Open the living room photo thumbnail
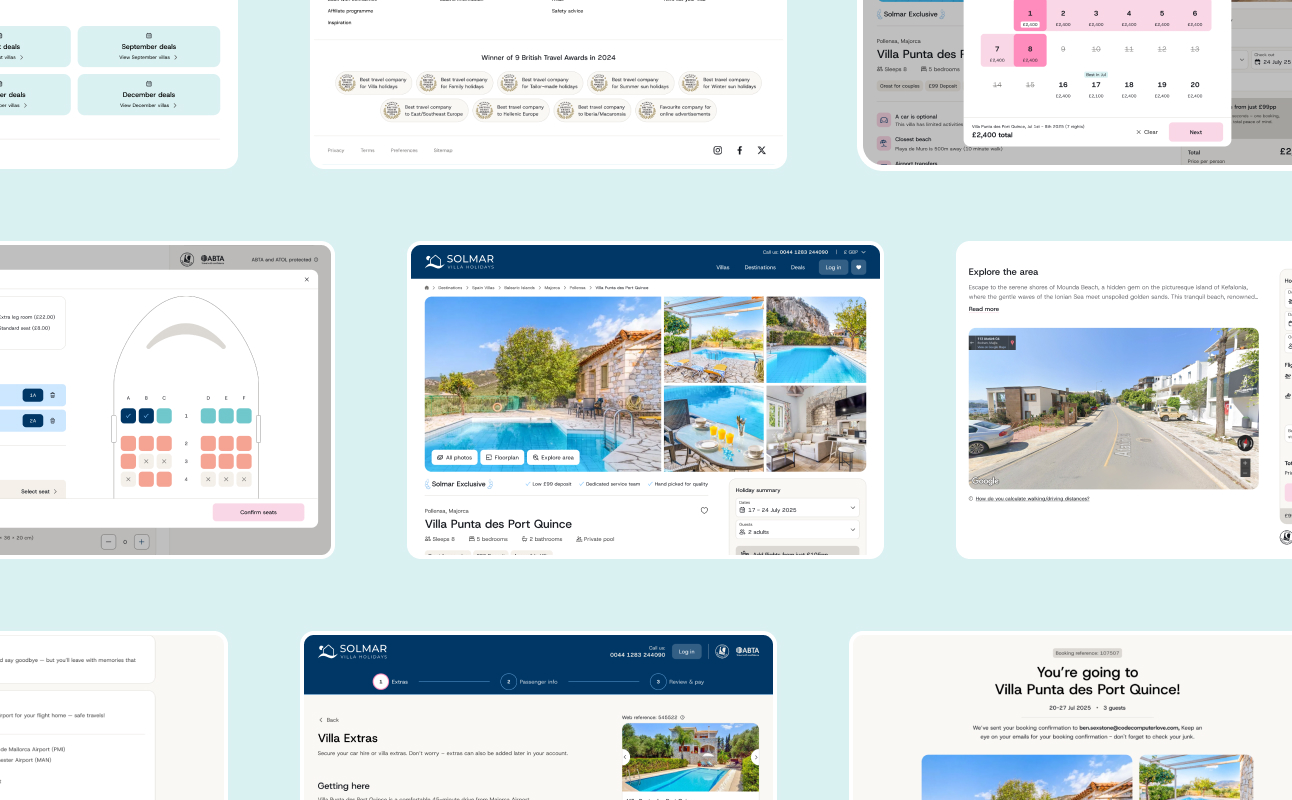The image size is (1292, 800). point(815,429)
